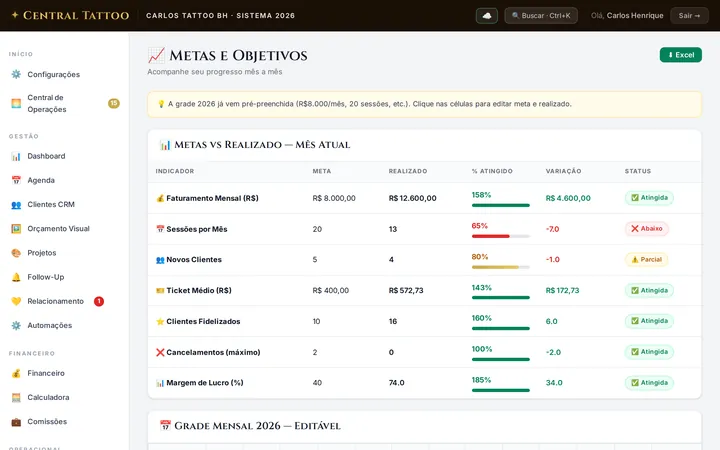
Task: Click the red 1 badge on Relacionamento
Action: (x=99, y=301)
